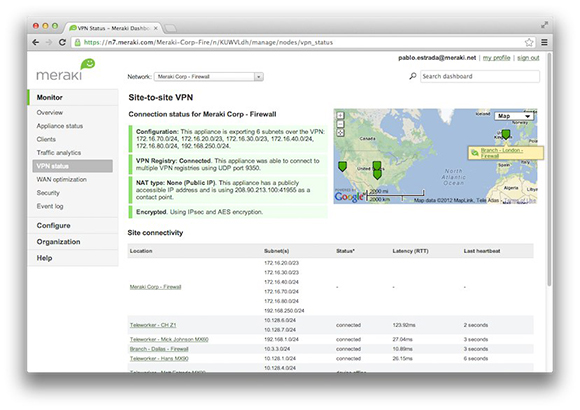Open the Chrome hamburger menu
580x410 pixels.
coord(544,43)
